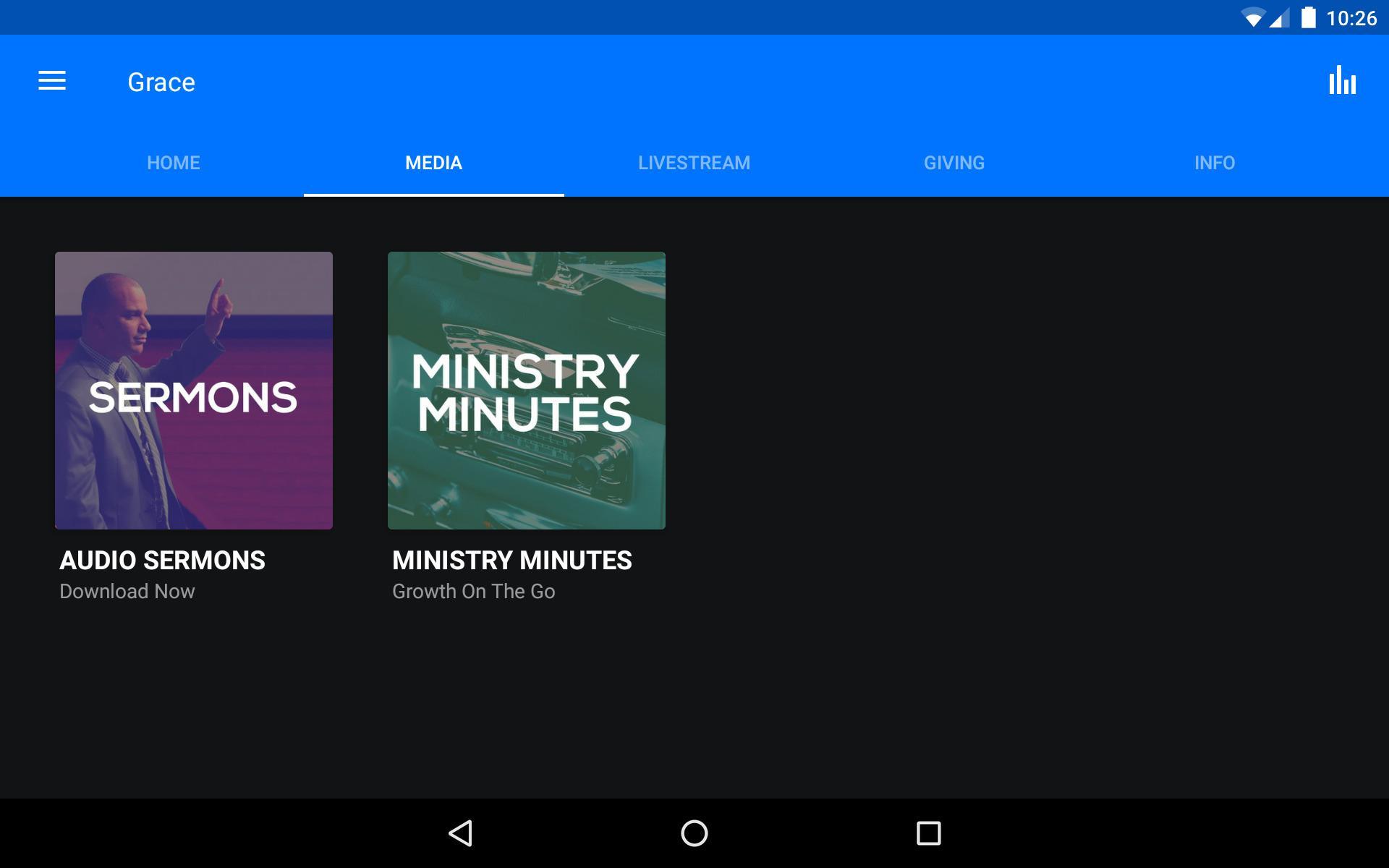1389x868 pixels.
Task: Open the Sermons thumbnail image
Action: coord(194,391)
